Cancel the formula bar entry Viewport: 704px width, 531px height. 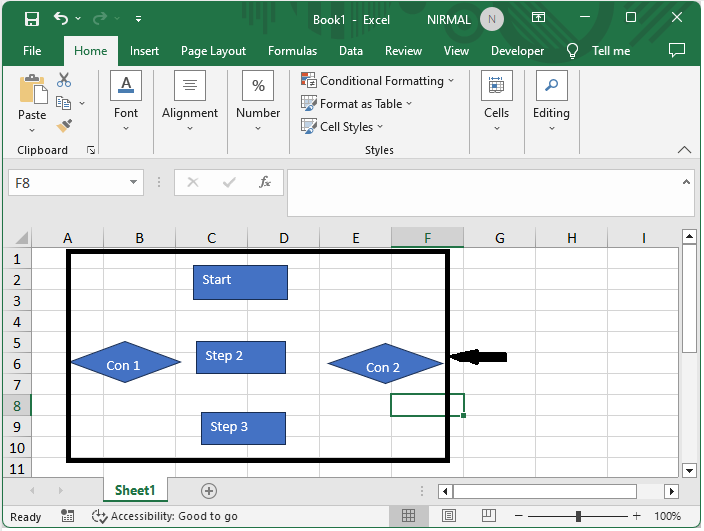point(193,182)
